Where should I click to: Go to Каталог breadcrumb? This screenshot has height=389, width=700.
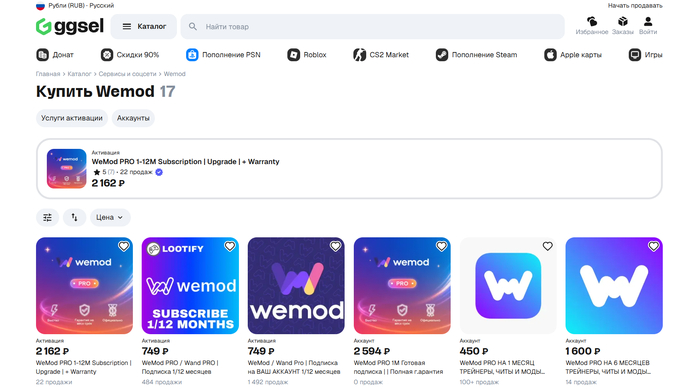[x=79, y=74]
